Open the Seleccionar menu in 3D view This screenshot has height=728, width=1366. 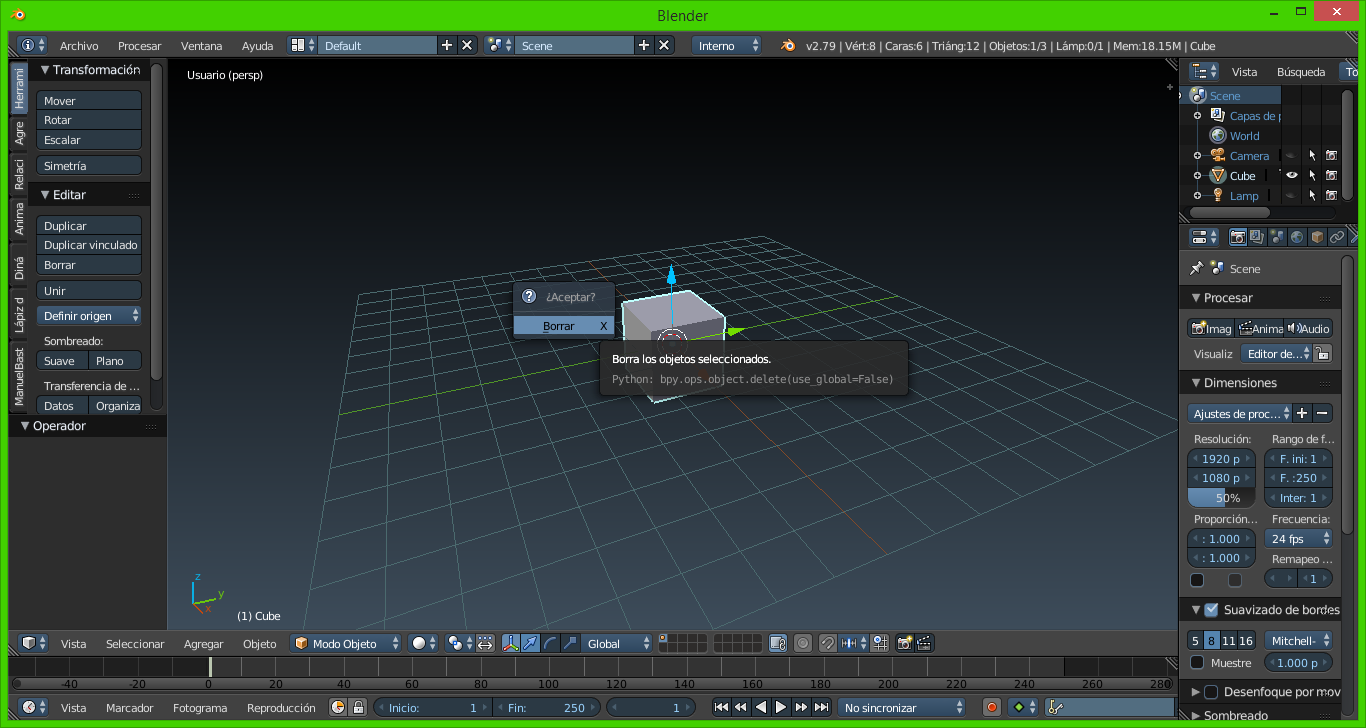(x=135, y=644)
